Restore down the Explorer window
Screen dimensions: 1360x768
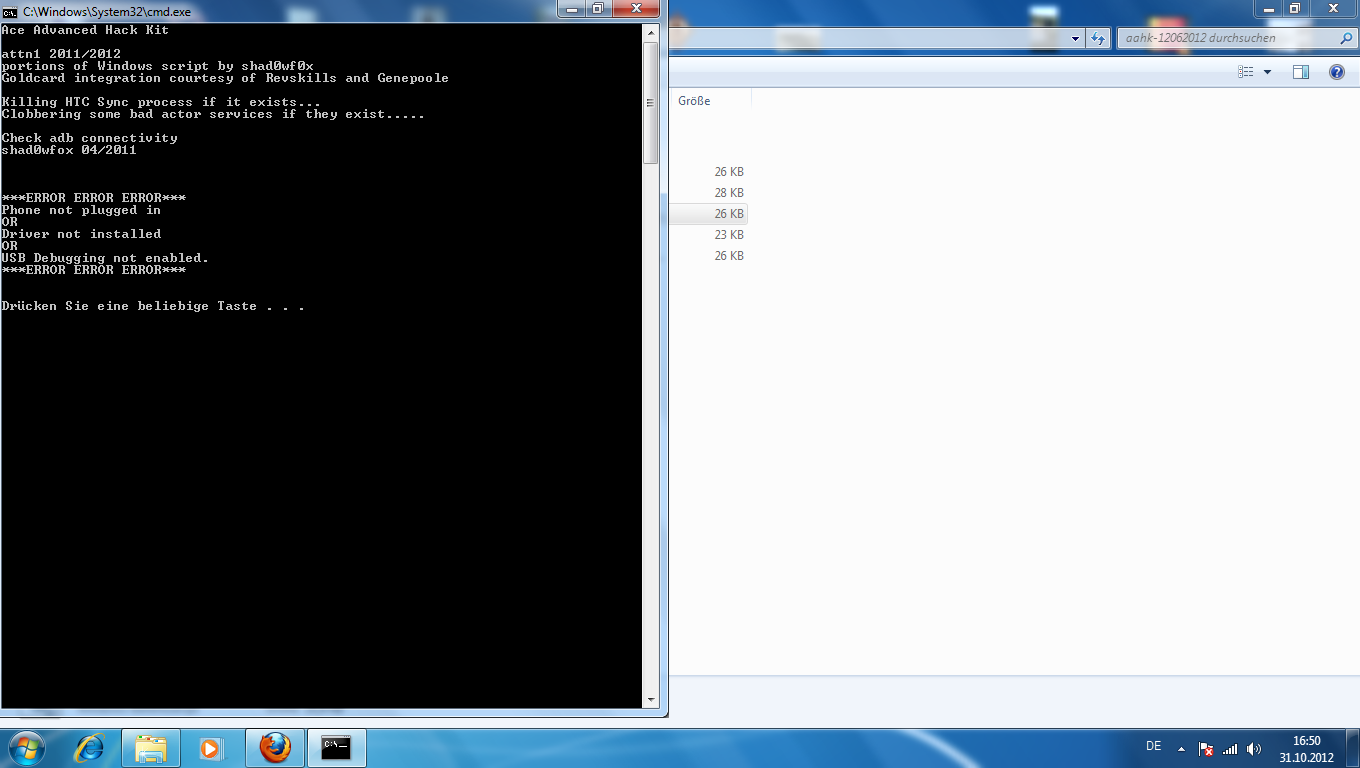point(1294,8)
